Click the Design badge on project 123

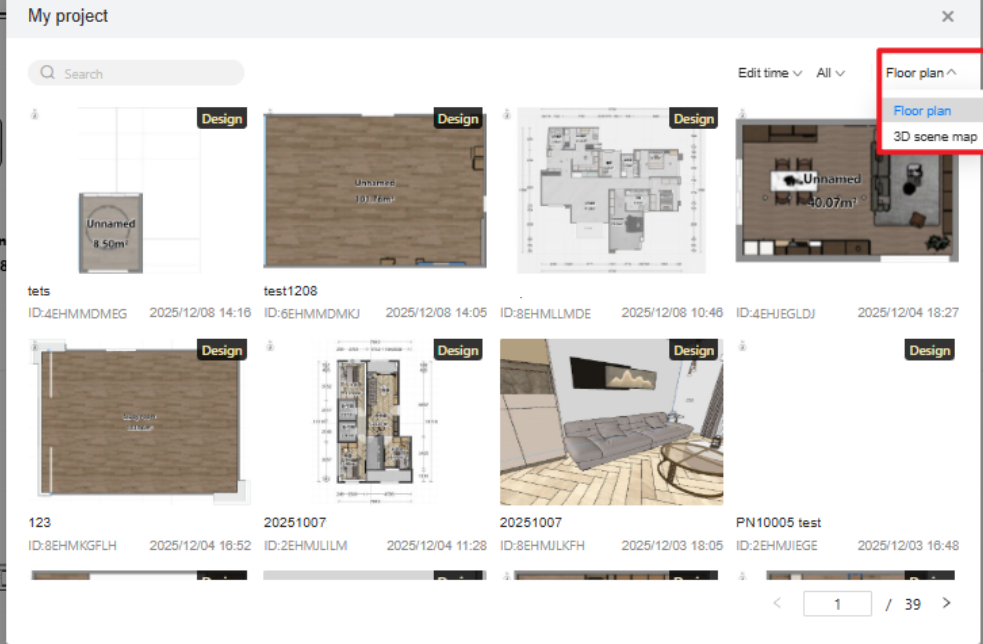tap(222, 351)
